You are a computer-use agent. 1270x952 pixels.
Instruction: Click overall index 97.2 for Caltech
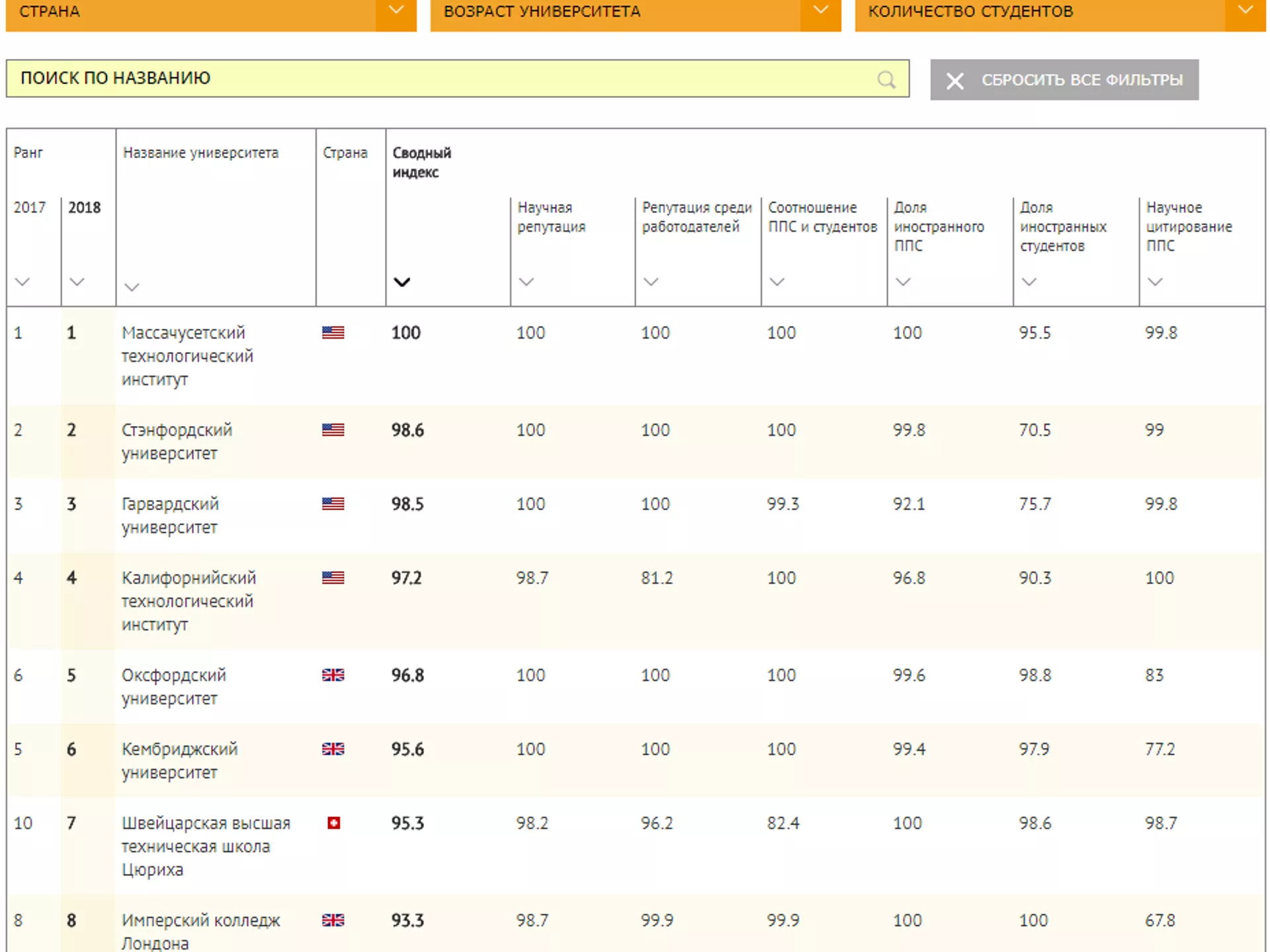tap(406, 579)
